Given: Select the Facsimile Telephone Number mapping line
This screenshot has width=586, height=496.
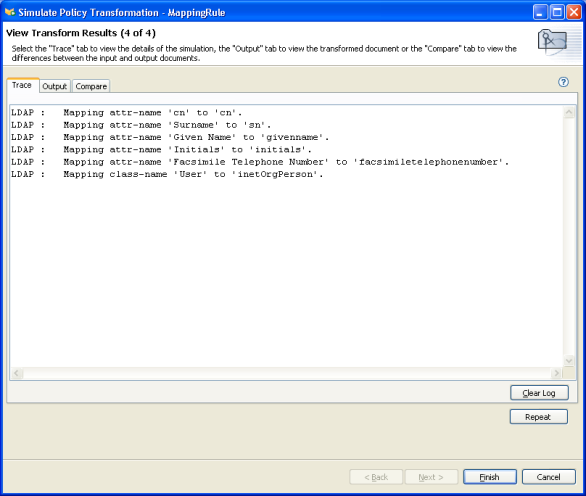Looking at the screenshot, I should click(260, 162).
